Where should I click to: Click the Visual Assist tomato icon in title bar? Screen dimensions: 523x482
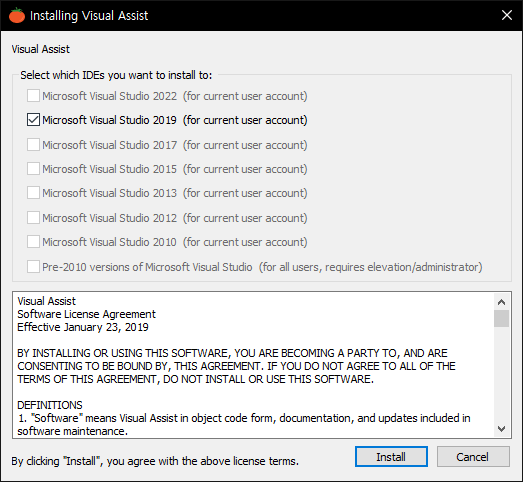point(17,15)
